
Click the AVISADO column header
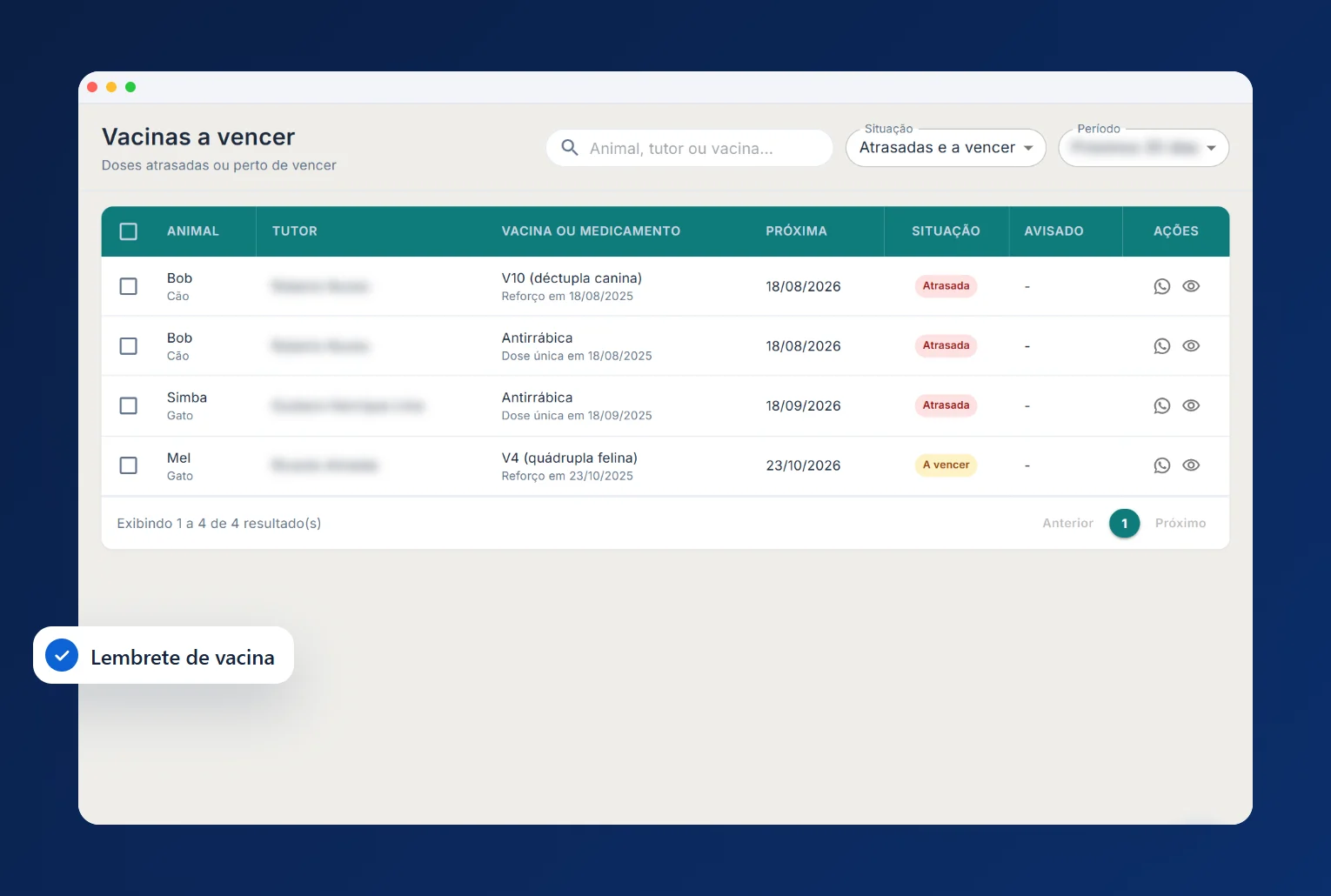tap(1053, 231)
